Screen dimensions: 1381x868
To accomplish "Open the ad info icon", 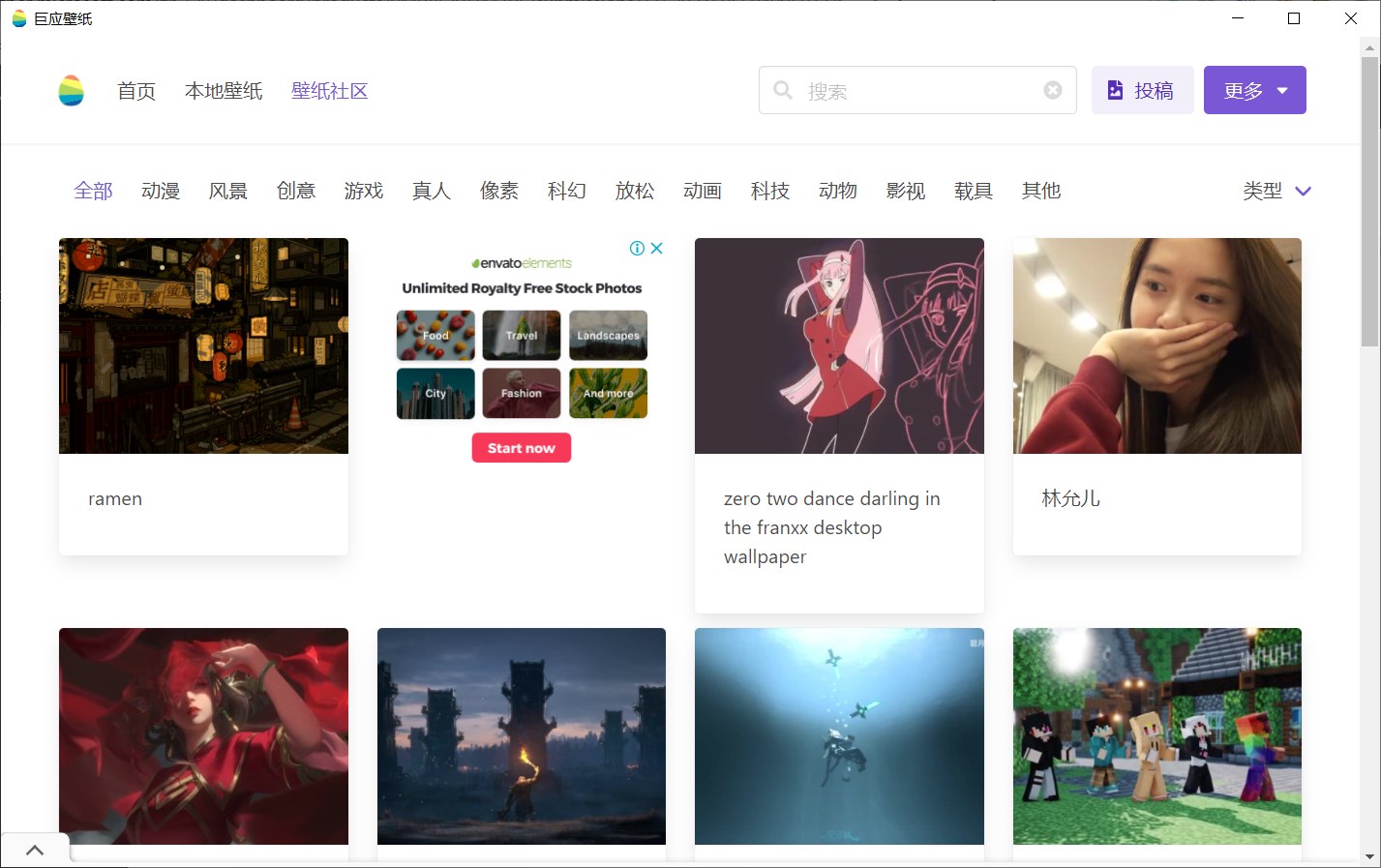I will [x=637, y=249].
